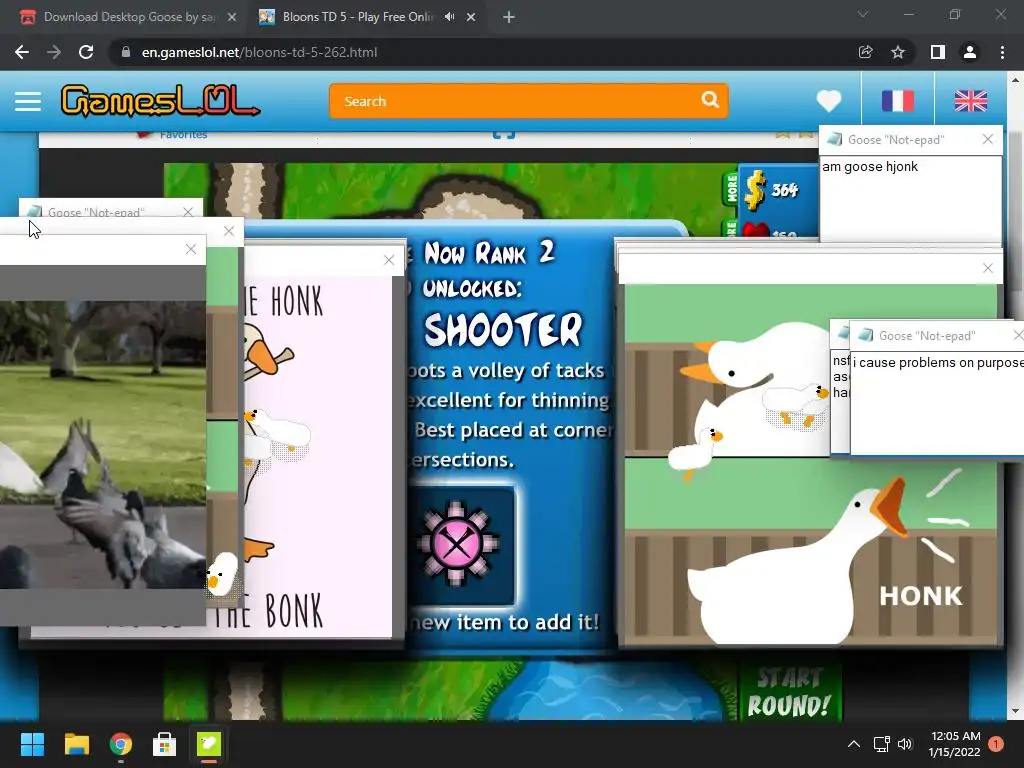
Task: Open Chrome three-dot menu
Action: 1002,52
